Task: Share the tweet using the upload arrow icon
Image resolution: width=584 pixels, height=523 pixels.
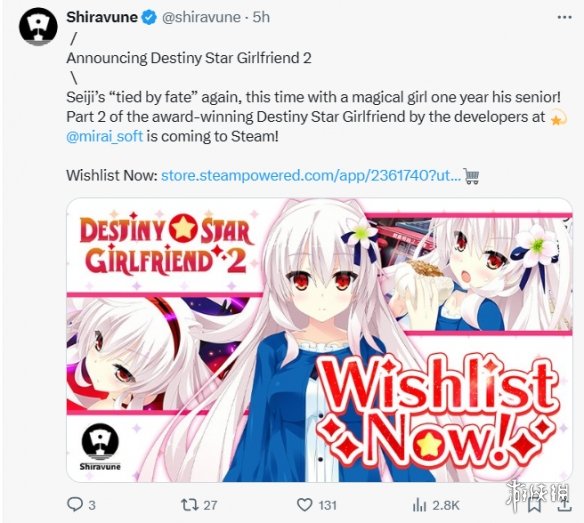Action: [x=564, y=505]
